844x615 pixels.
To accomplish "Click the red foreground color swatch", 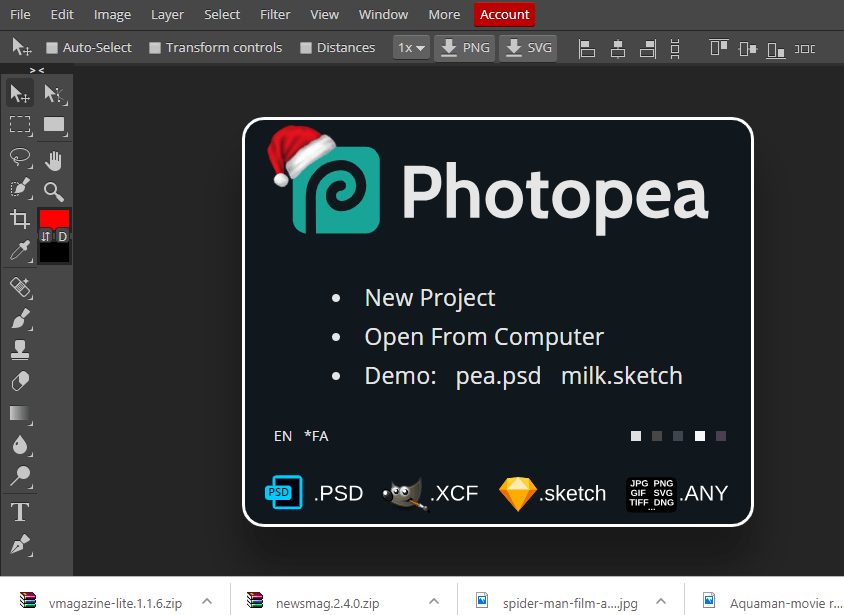I will [x=54, y=218].
